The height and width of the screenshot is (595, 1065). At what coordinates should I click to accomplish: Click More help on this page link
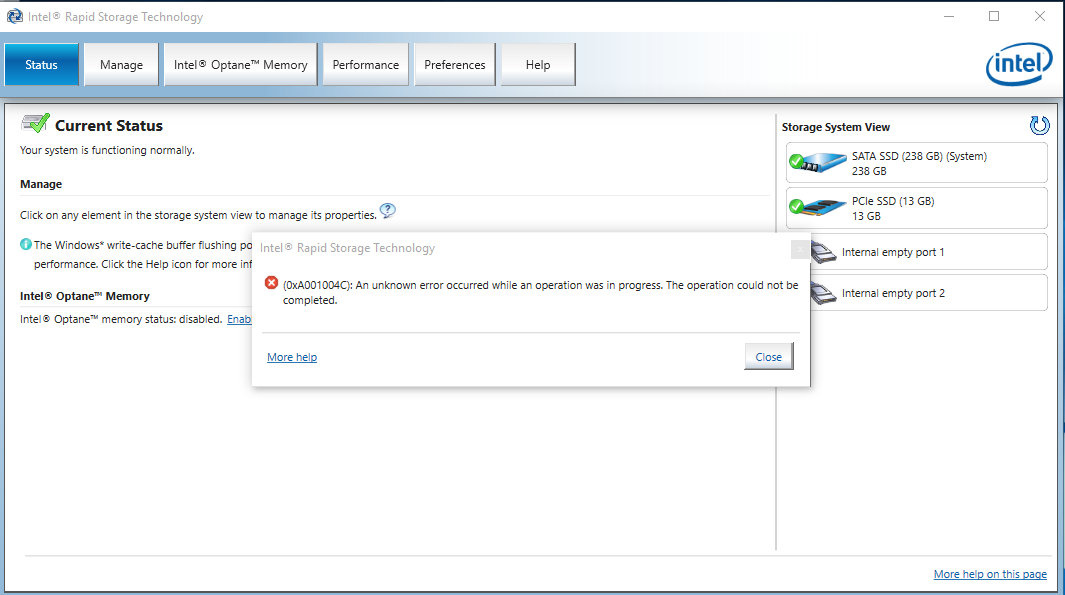point(989,574)
